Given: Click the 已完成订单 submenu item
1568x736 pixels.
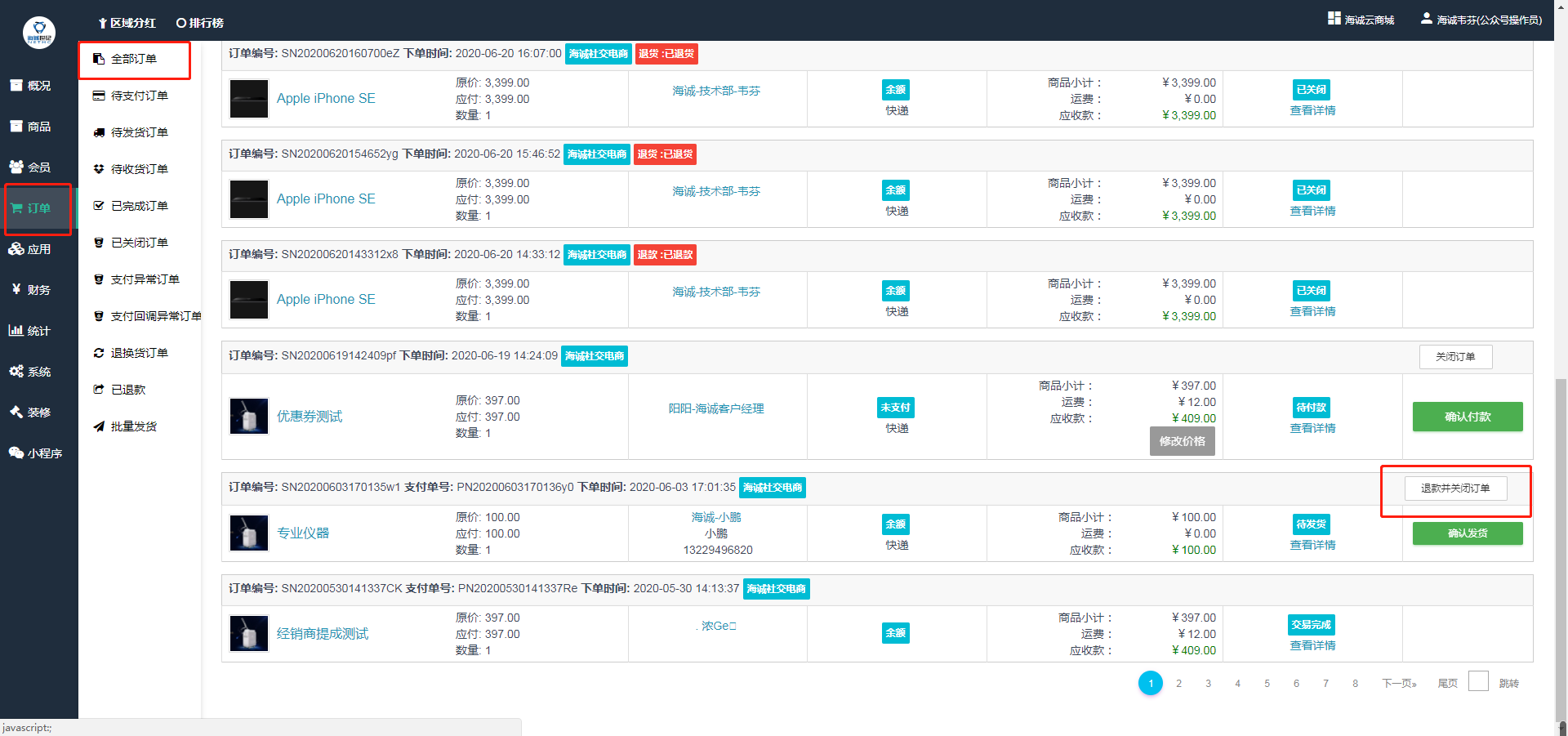Looking at the screenshot, I should [x=140, y=206].
